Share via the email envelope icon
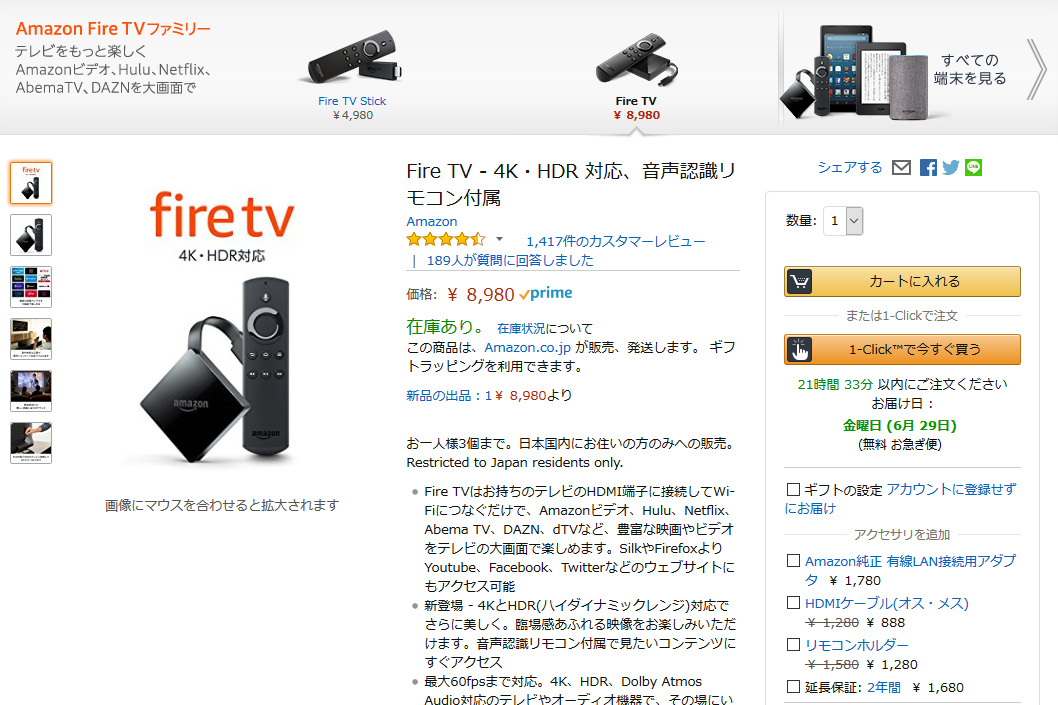1058x705 pixels. 901,167
